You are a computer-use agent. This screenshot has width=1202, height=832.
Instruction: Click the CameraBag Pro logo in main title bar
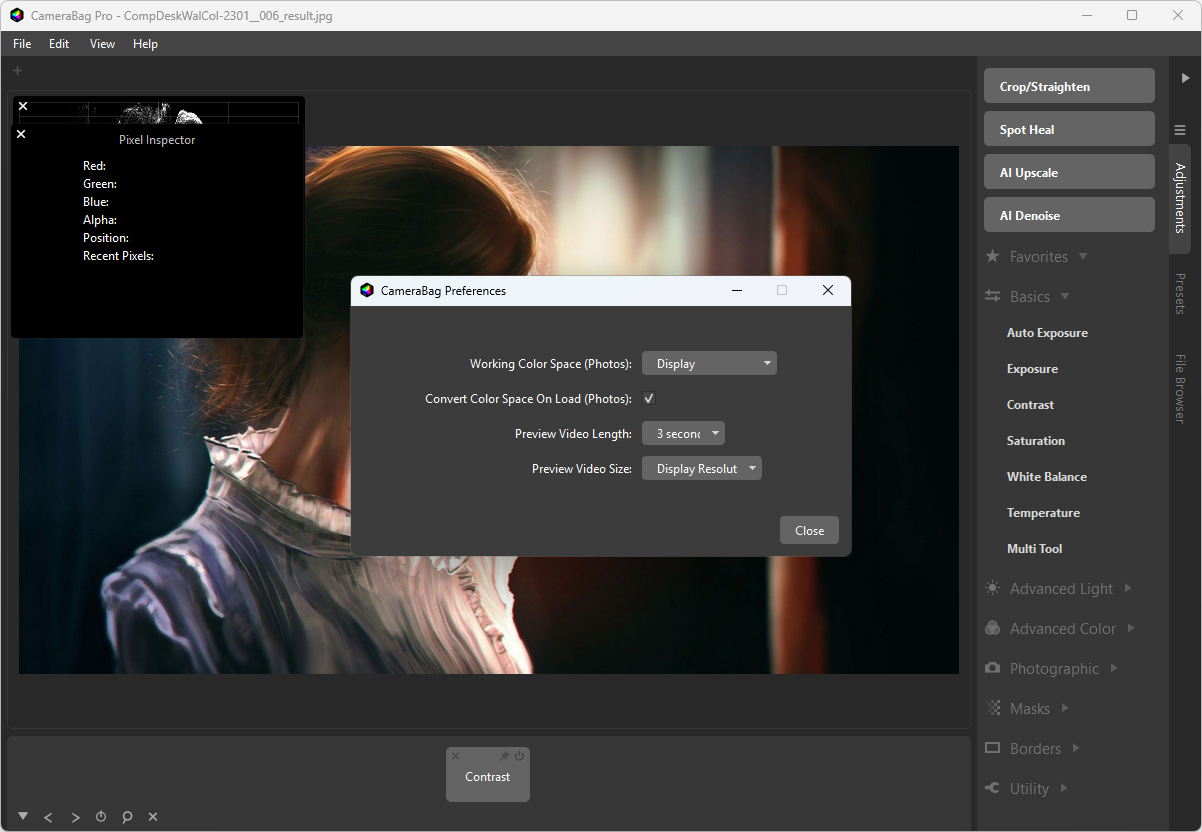17,15
